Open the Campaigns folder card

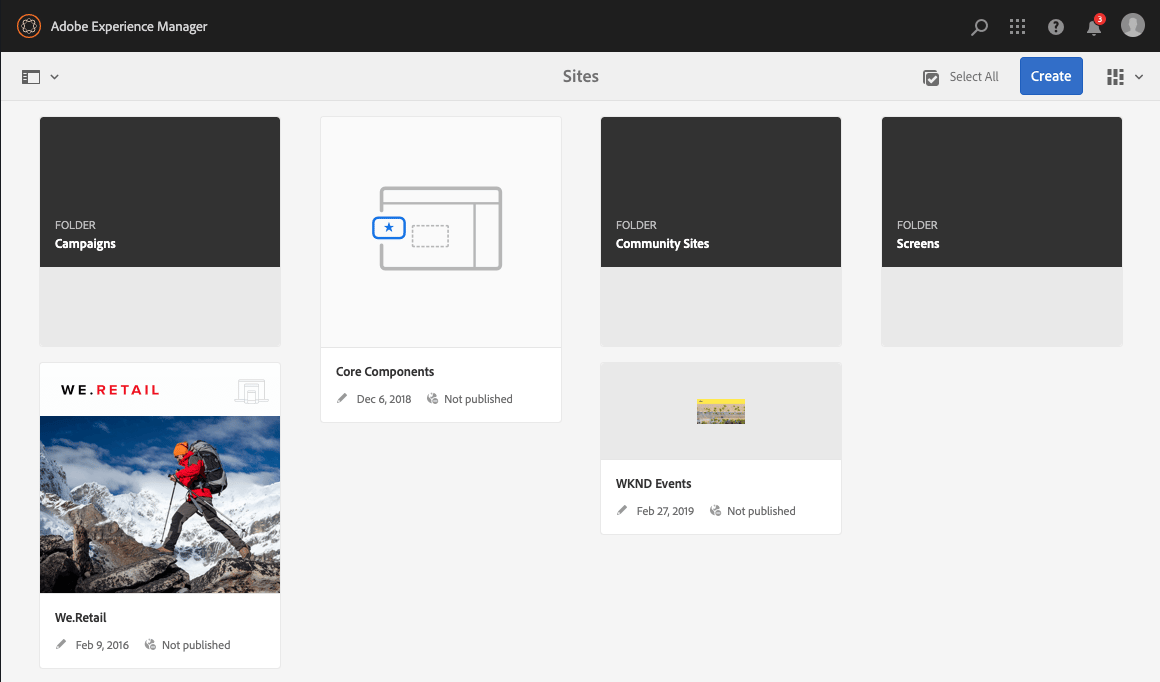point(159,191)
